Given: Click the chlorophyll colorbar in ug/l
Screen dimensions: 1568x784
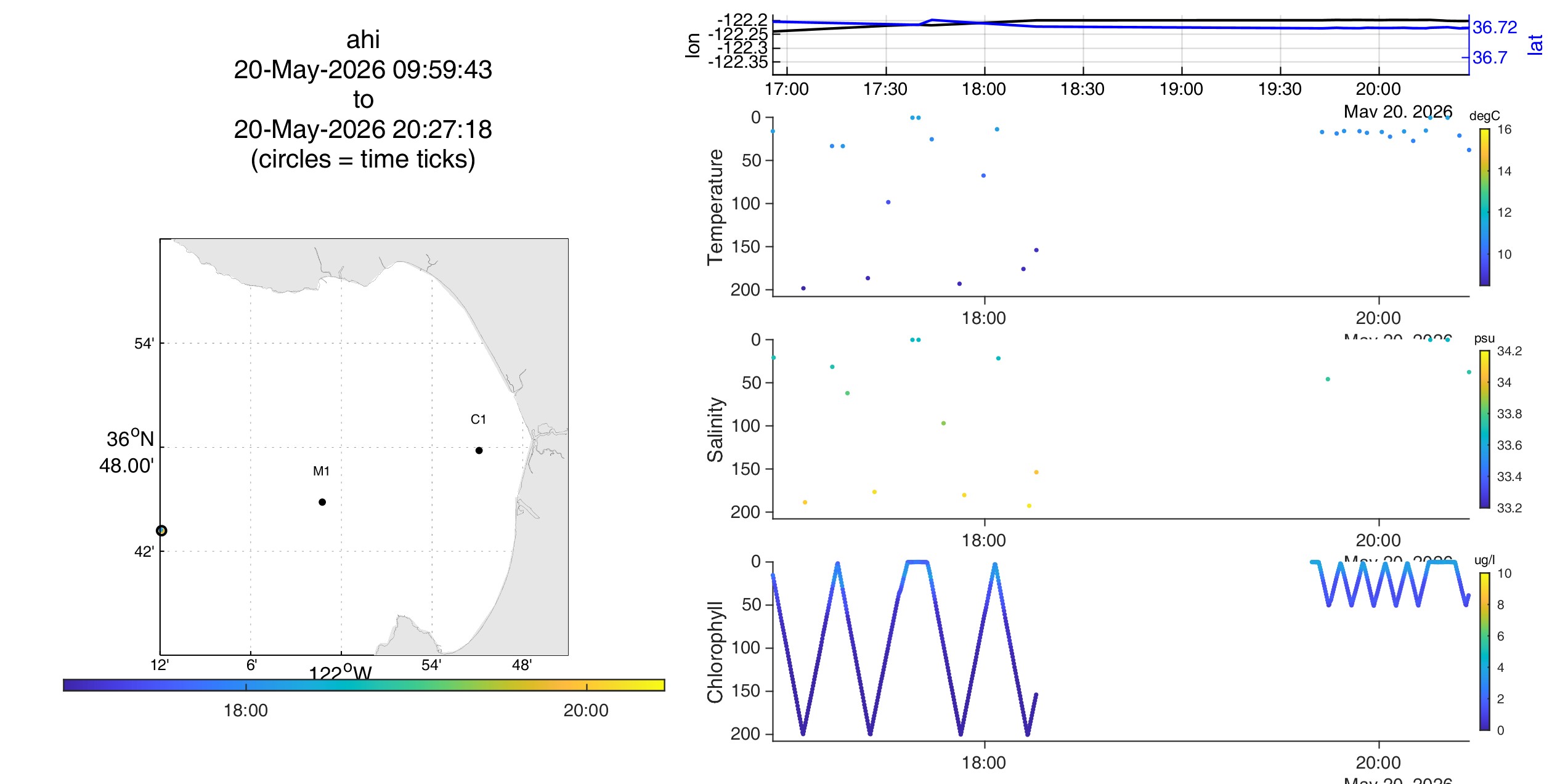Looking at the screenshot, I should pos(1485,652).
